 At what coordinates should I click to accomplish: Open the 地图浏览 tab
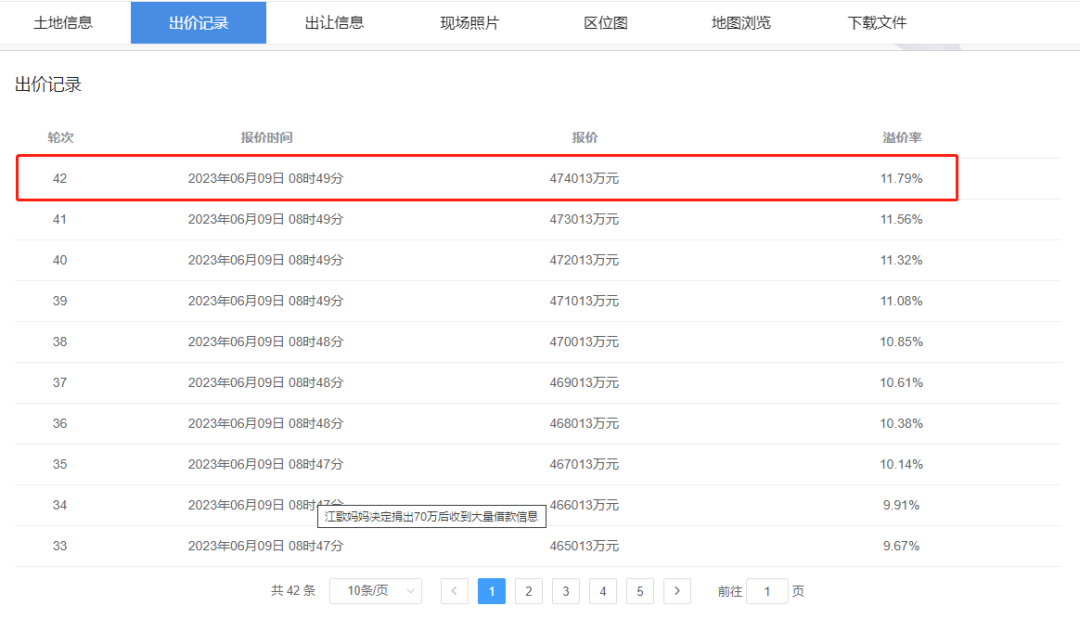click(x=741, y=23)
